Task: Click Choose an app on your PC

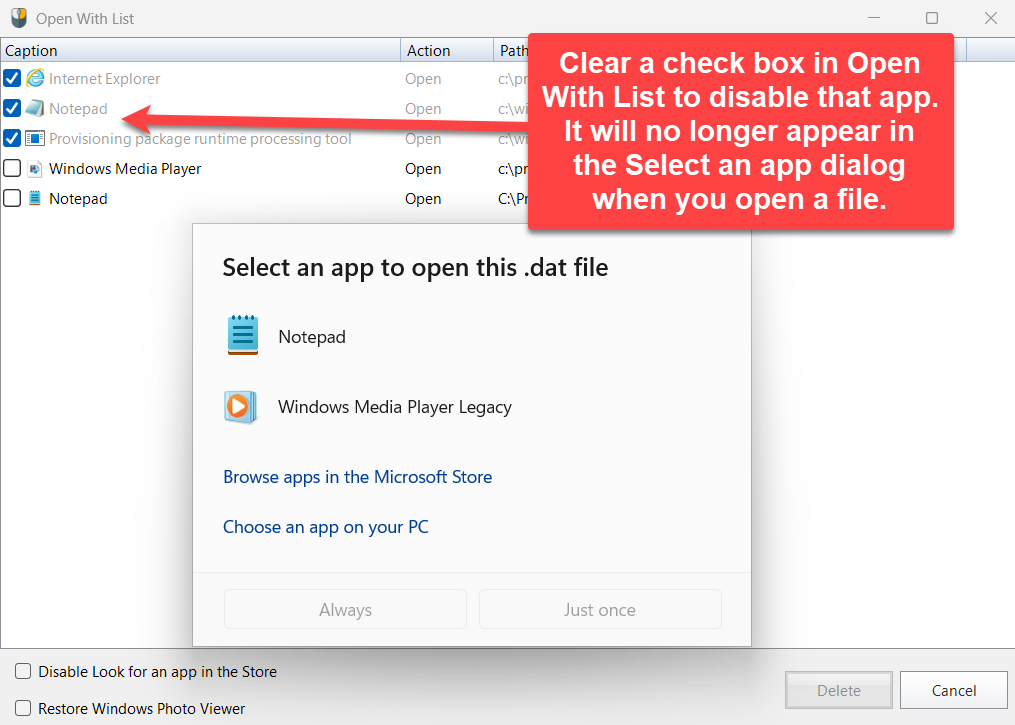Action: click(326, 527)
